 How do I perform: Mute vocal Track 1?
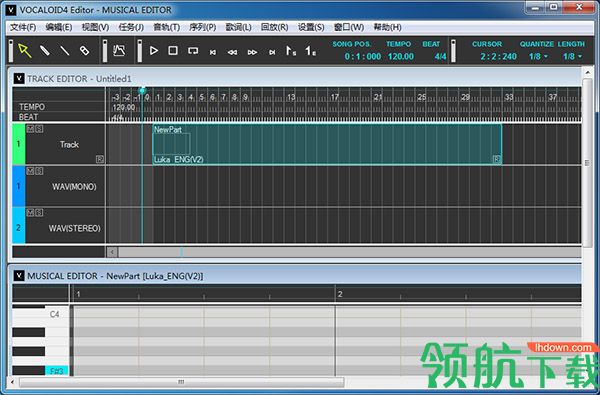pos(30,129)
